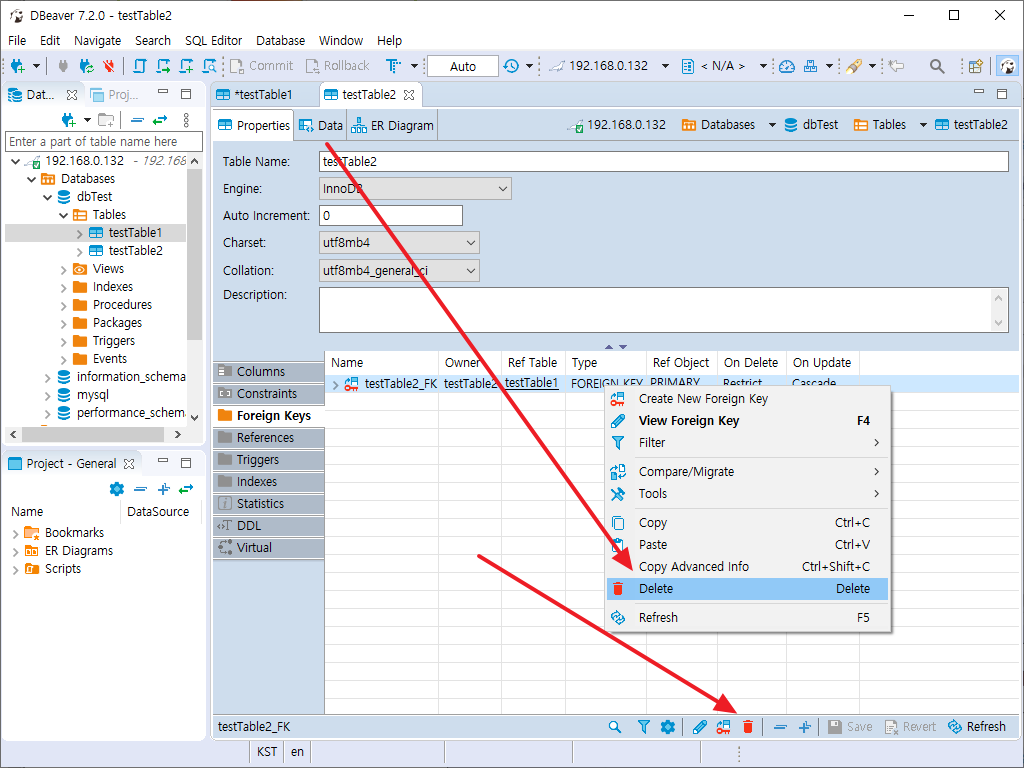1024x768 pixels.
Task: Select ER Diagrams in Project panel
Action: point(78,551)
